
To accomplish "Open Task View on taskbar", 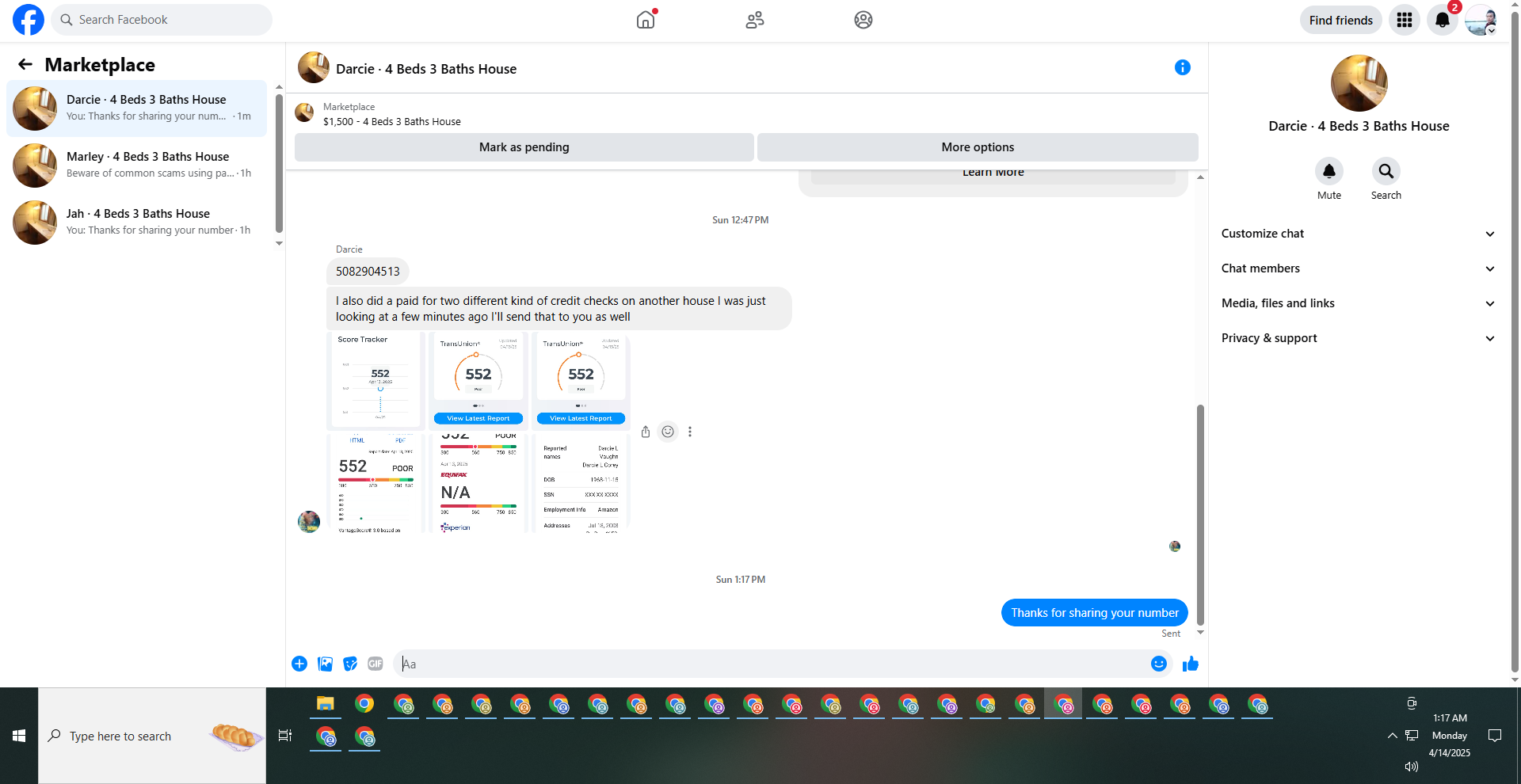I will tap(285, 736).
